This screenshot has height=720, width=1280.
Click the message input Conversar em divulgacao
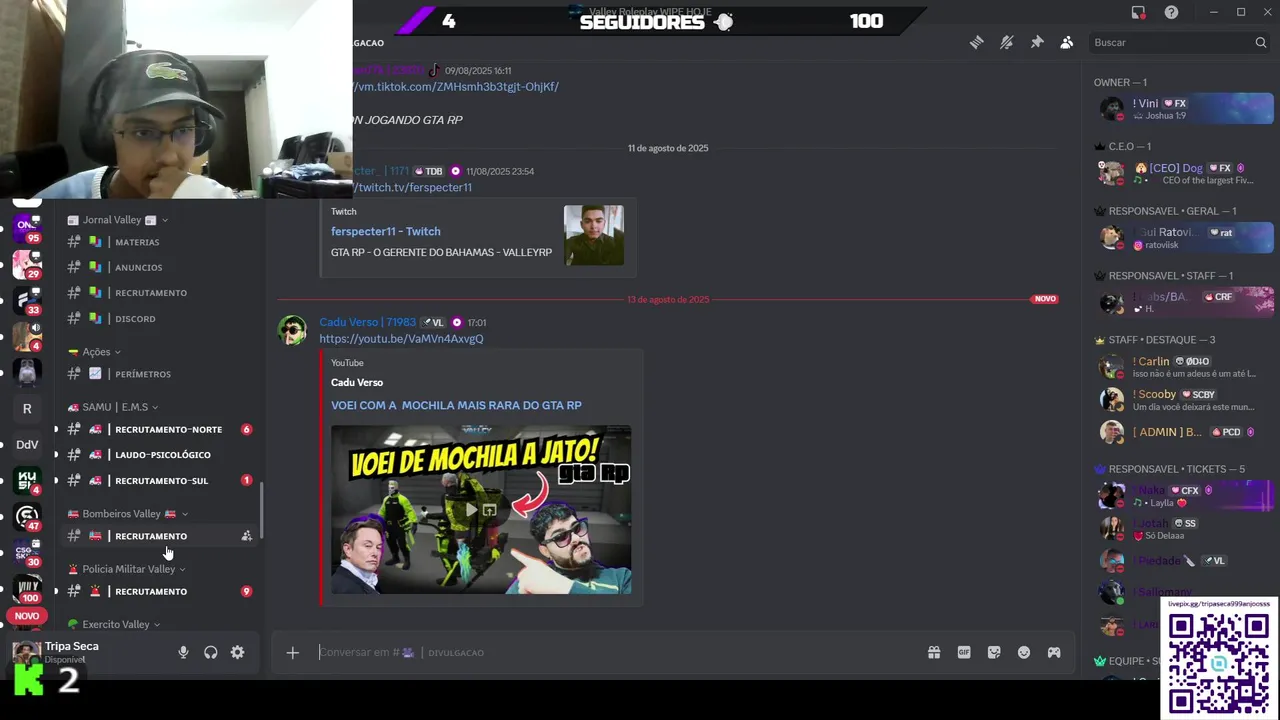tap(620, 652)
